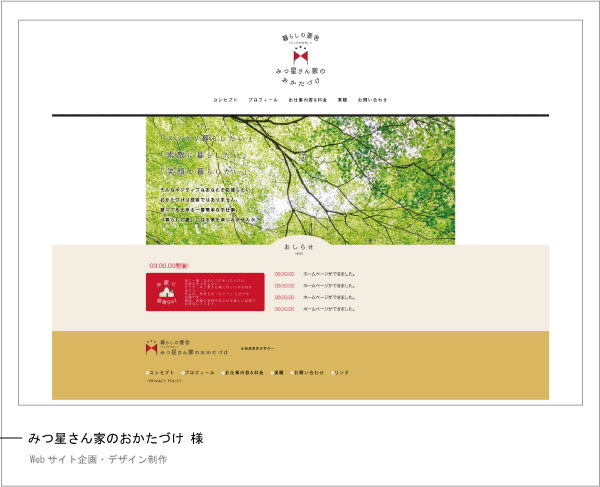This screenshot has height=487, width=600.
Task: Click the green tree hero image
Action: tap(300, 180)
